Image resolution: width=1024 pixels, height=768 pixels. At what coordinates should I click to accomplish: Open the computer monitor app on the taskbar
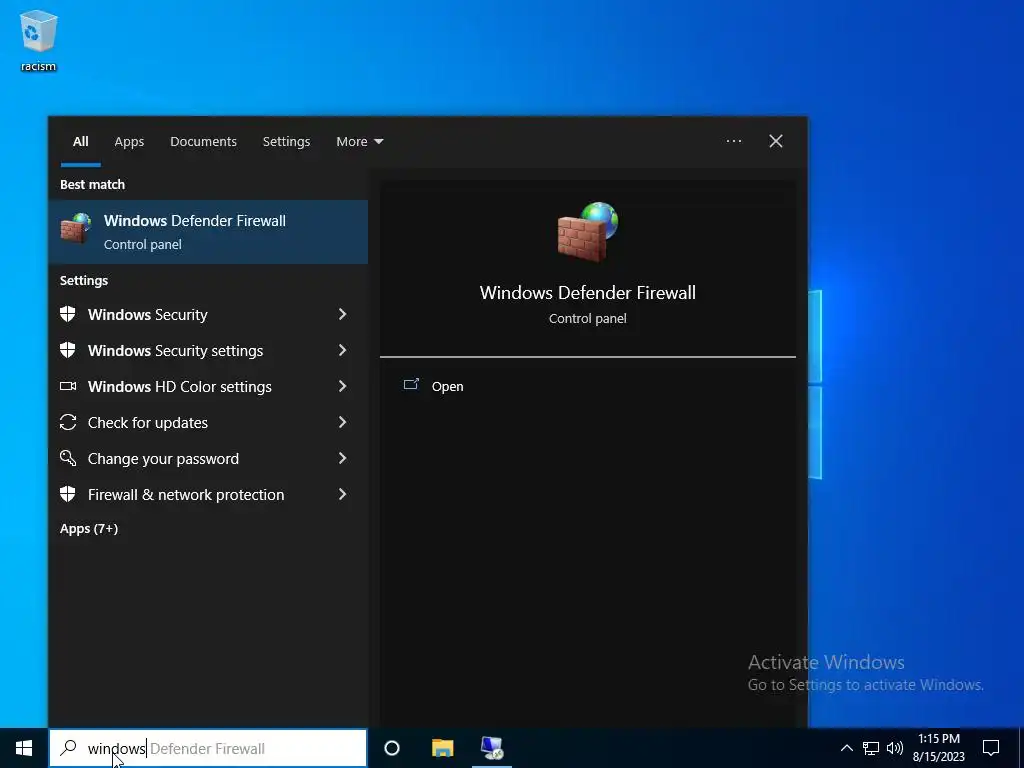click(x=492, y=748)
